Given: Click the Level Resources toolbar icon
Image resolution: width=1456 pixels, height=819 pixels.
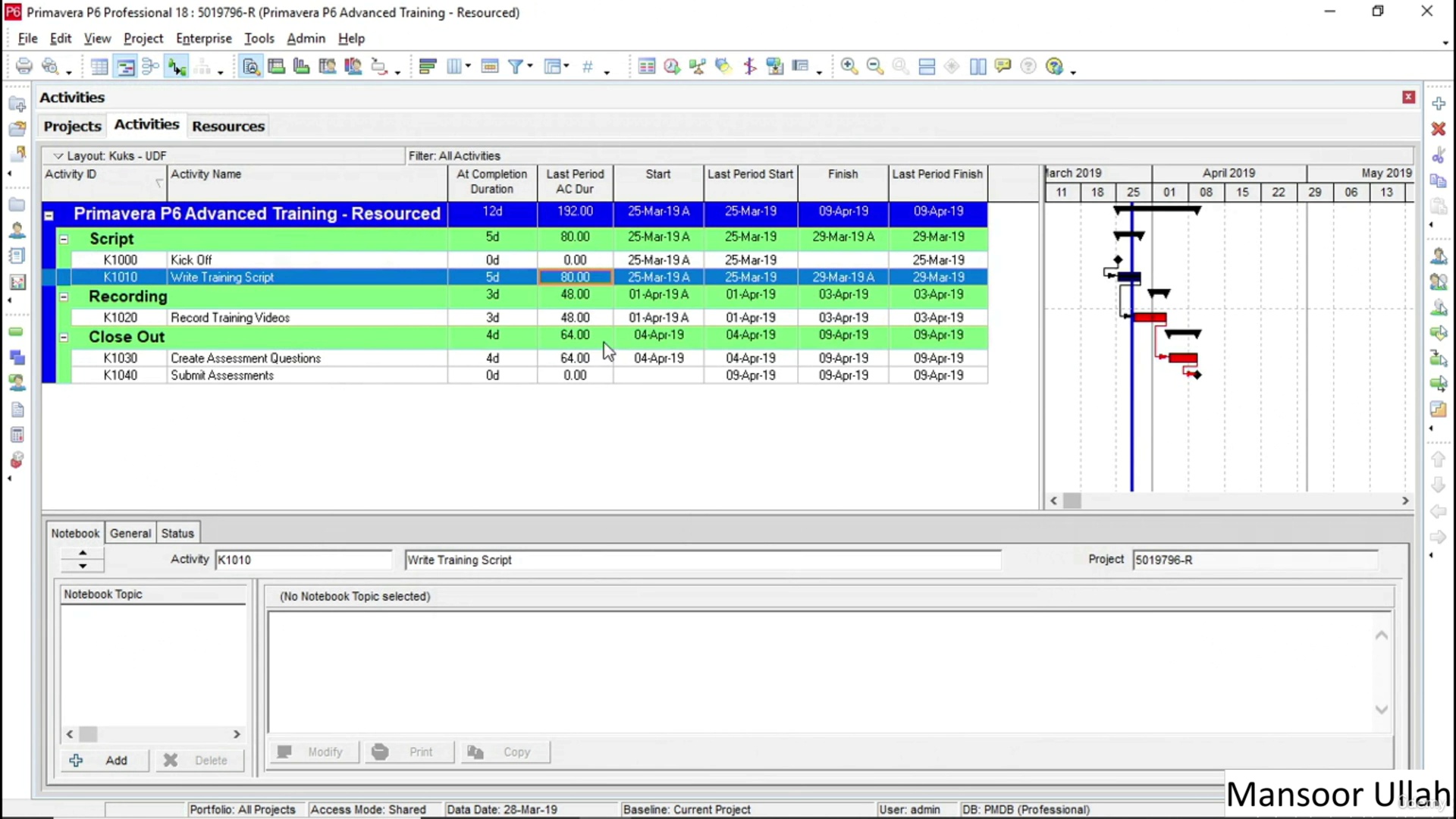Looking at the screenshot, I should point(697,67).
